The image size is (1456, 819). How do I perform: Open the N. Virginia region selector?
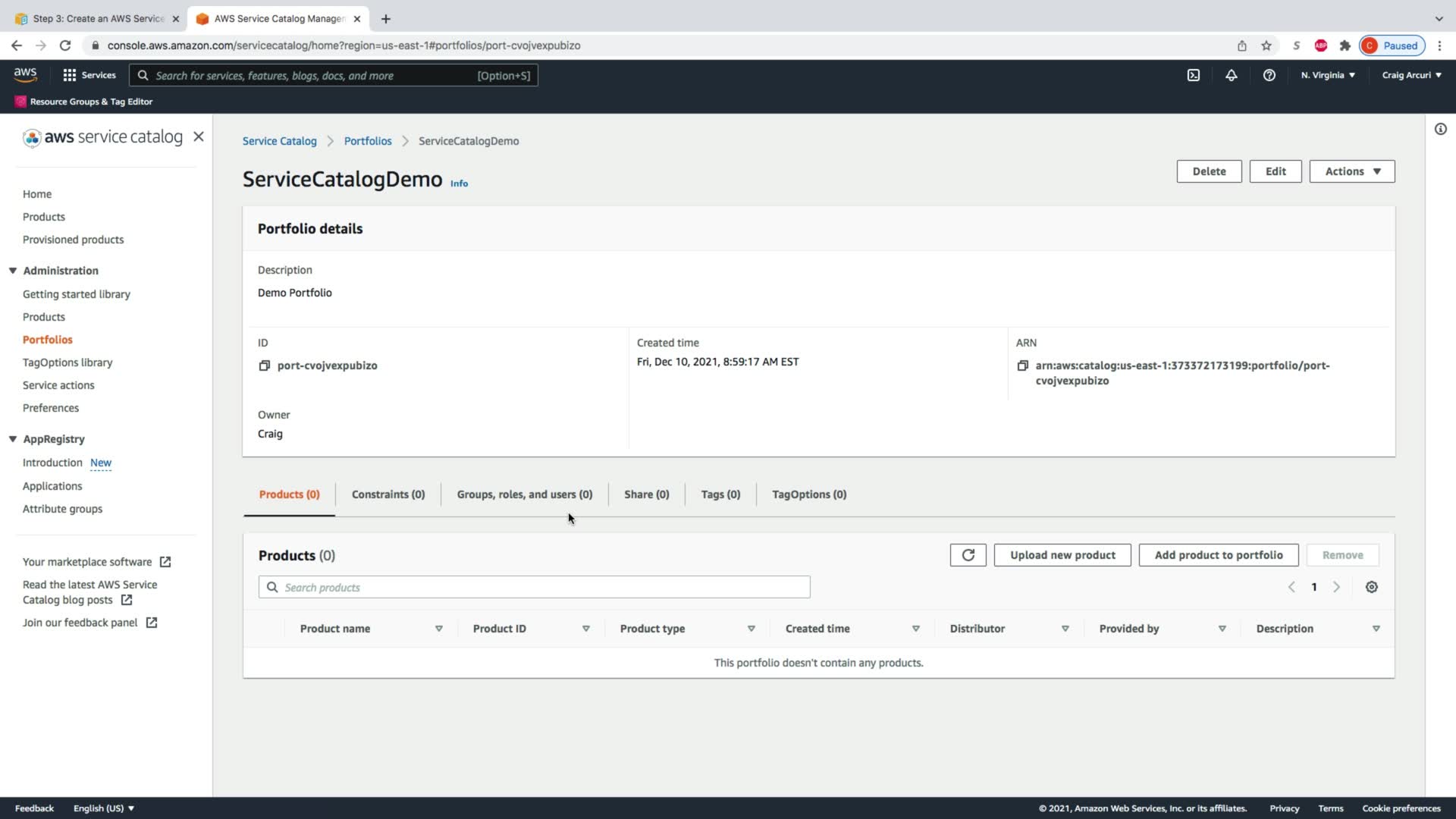click(x=1327, y=75)
